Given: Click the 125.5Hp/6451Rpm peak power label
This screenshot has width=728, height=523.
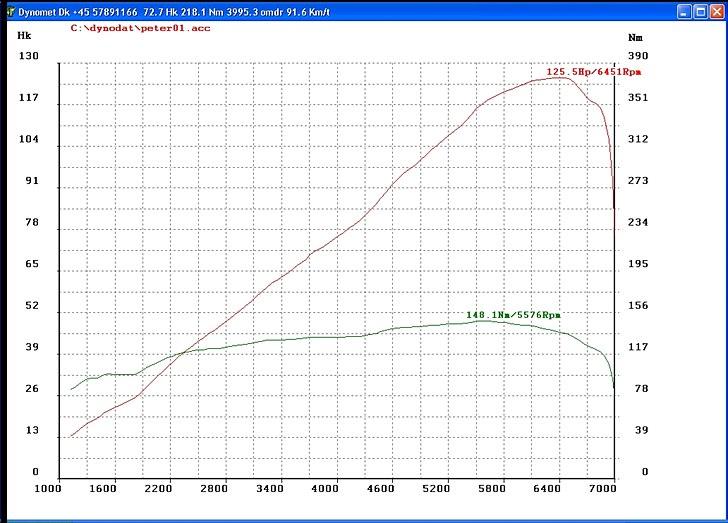Looking at the screenshot, I should (593, 72).
